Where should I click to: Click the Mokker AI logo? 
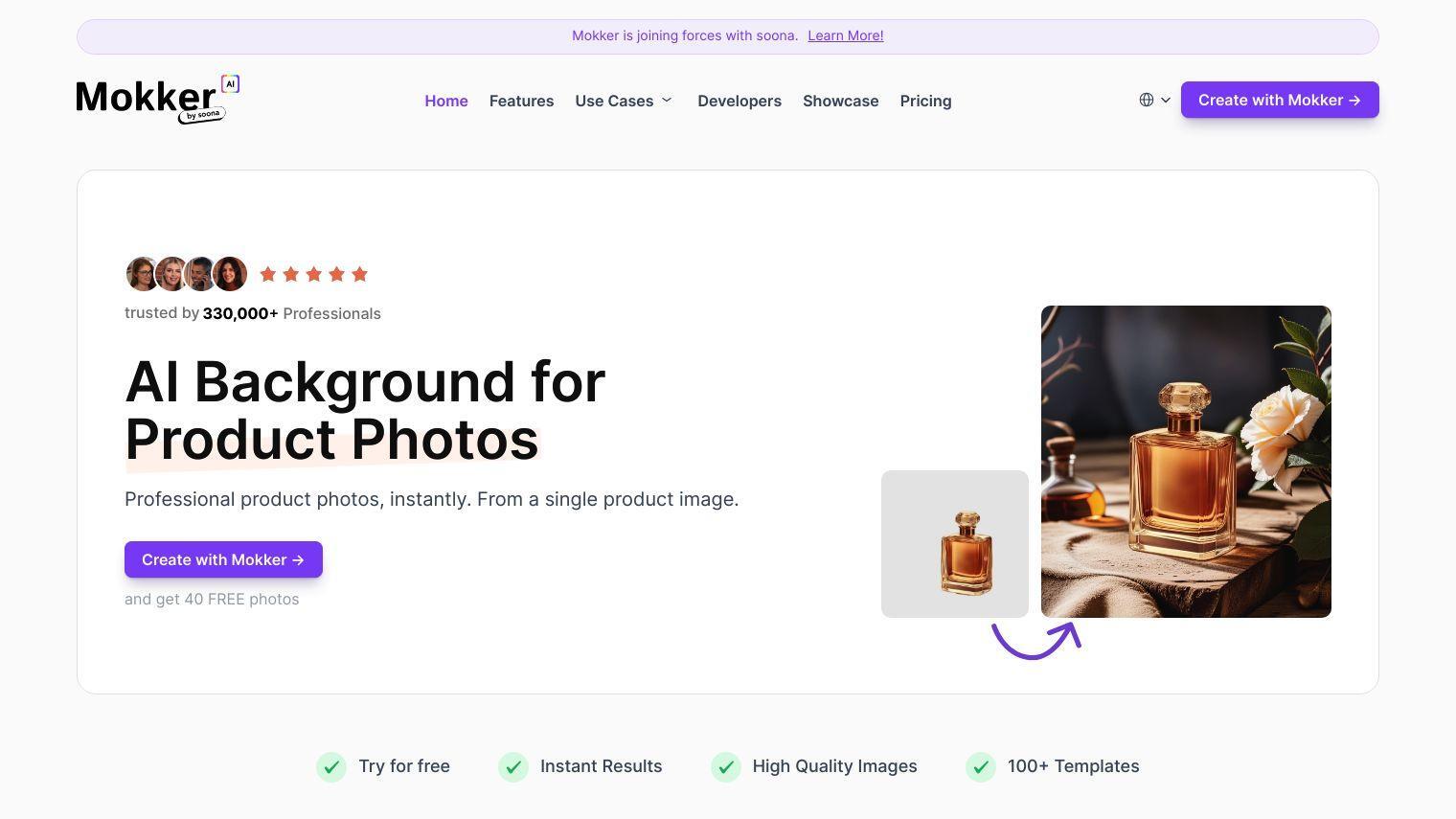click(x=158, y=100)
